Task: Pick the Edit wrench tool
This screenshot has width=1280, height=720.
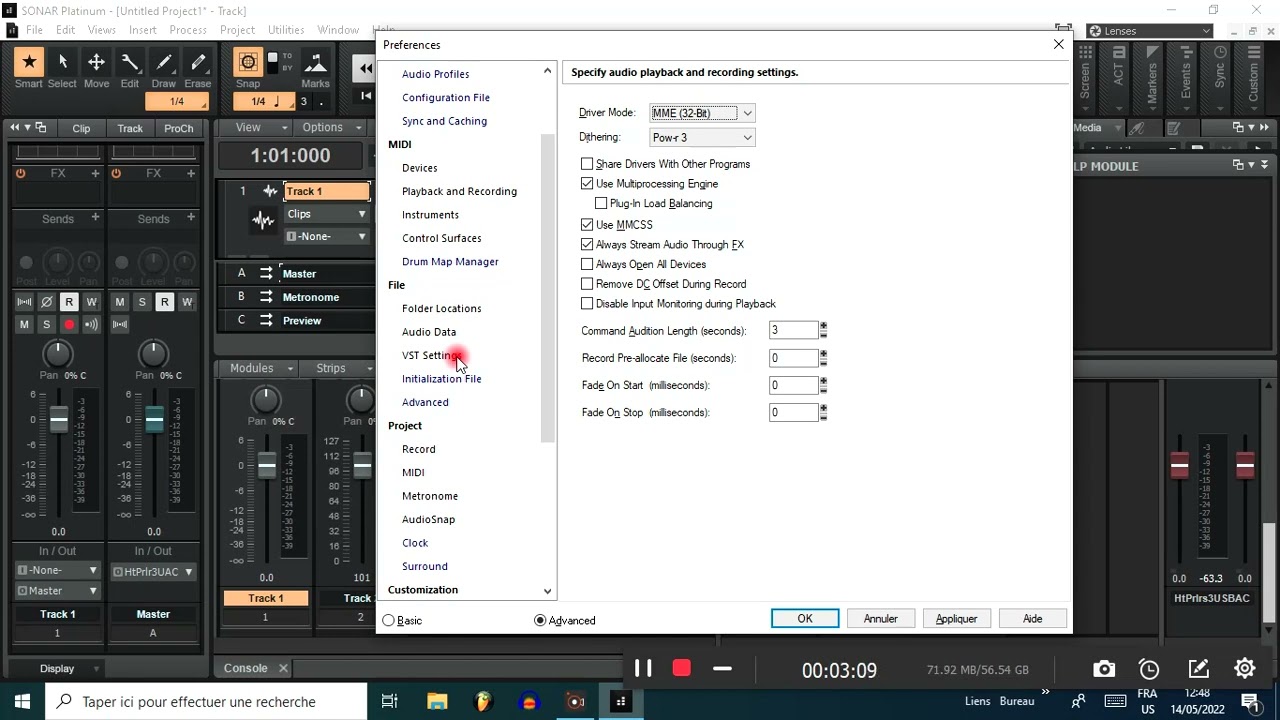Action: (x=130, y=63)
